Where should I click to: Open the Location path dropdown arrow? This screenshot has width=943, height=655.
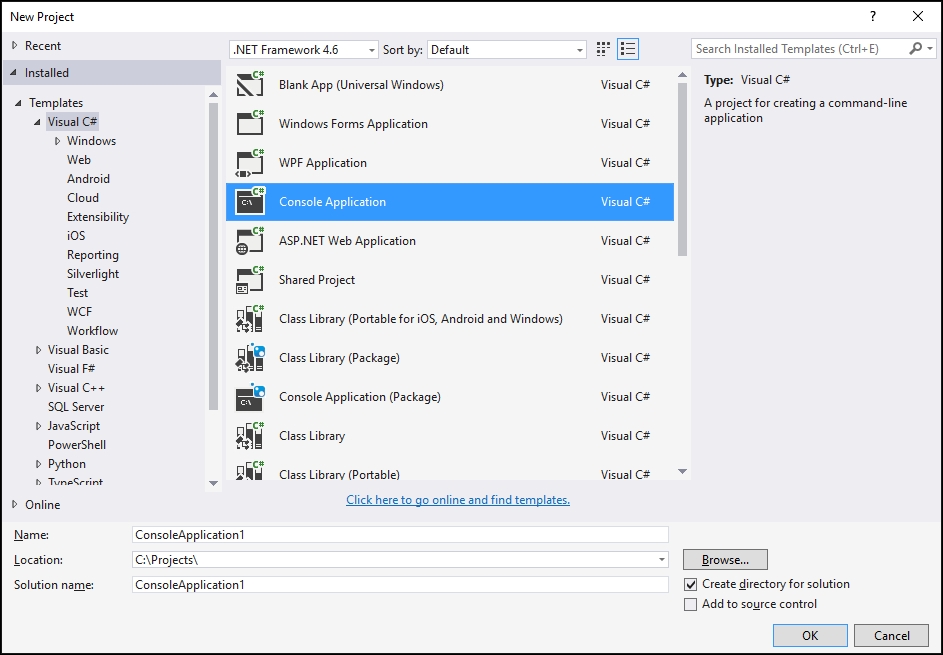click(x=662, y=560)
